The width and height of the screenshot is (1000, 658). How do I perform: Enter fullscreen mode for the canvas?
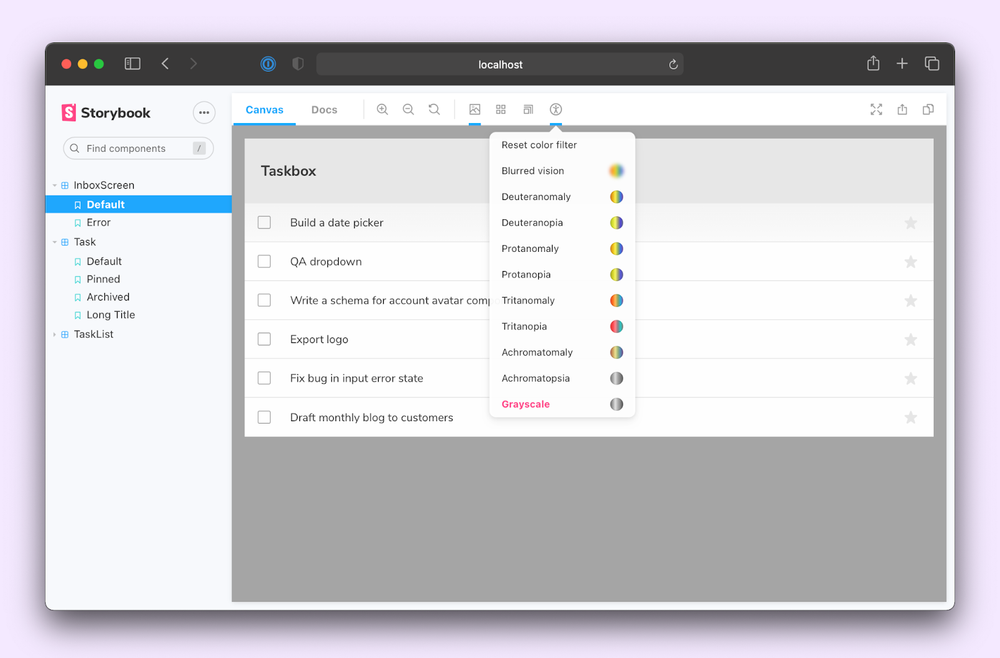coord(877,110)
